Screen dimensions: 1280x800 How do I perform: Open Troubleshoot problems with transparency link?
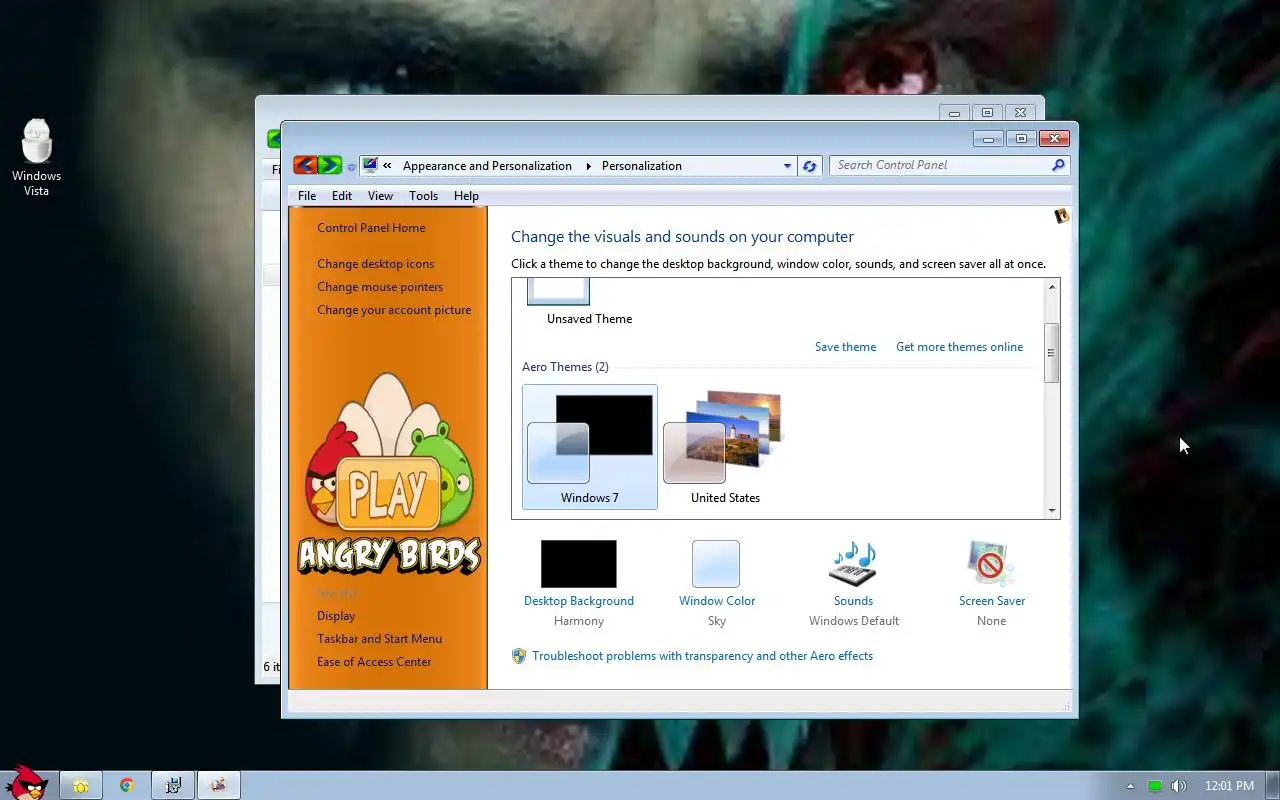pos(702,656)
